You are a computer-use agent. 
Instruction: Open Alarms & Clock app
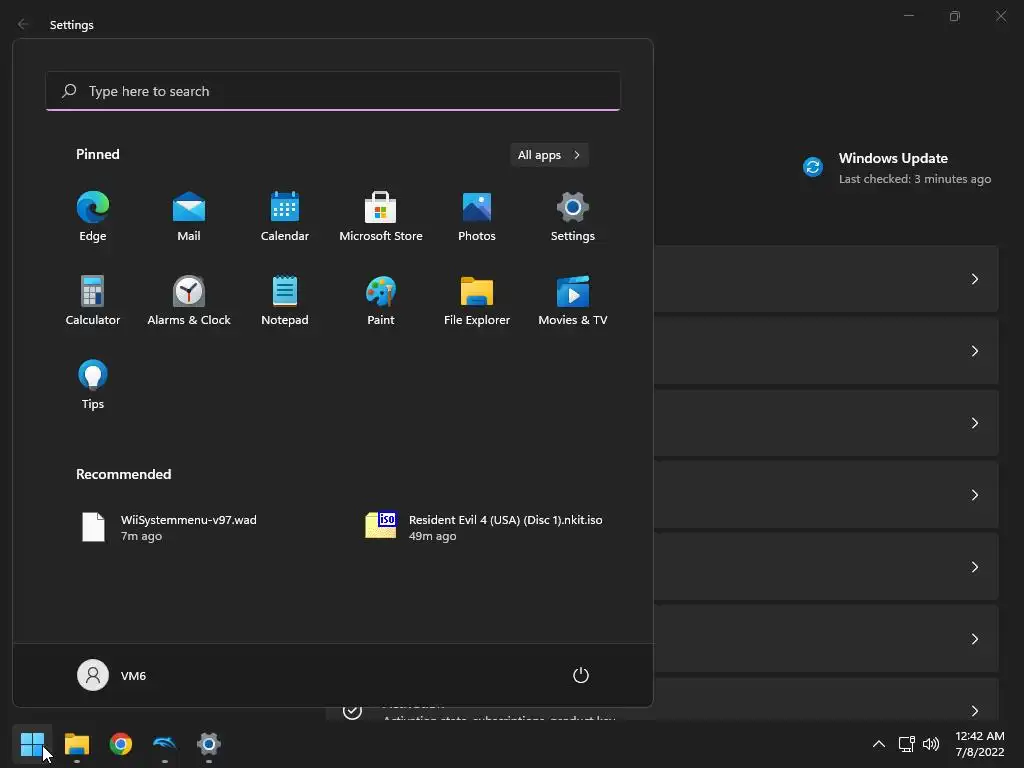click(189, 300)
